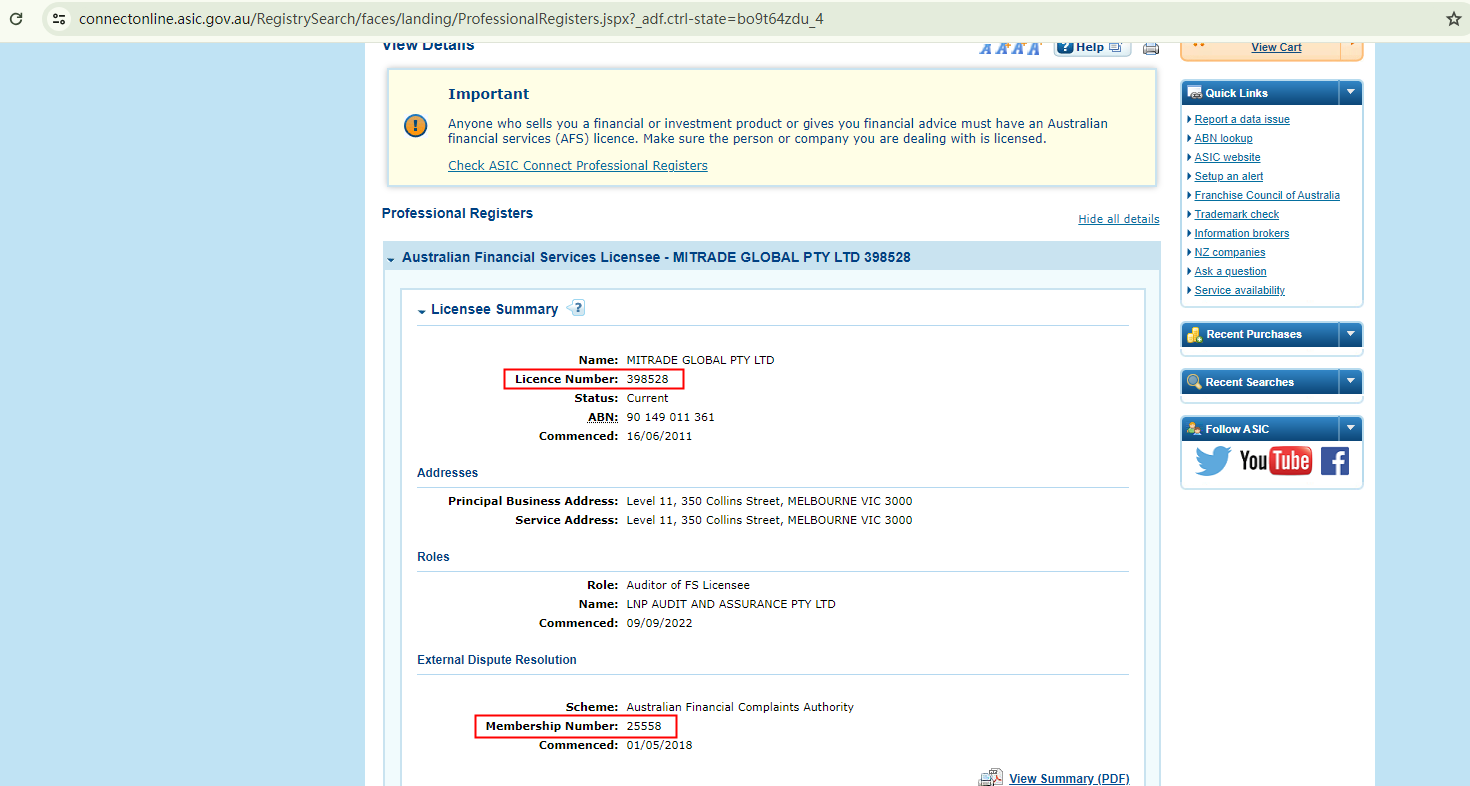
Task: Open the Trademark check link
Action: pos(1237,214)
